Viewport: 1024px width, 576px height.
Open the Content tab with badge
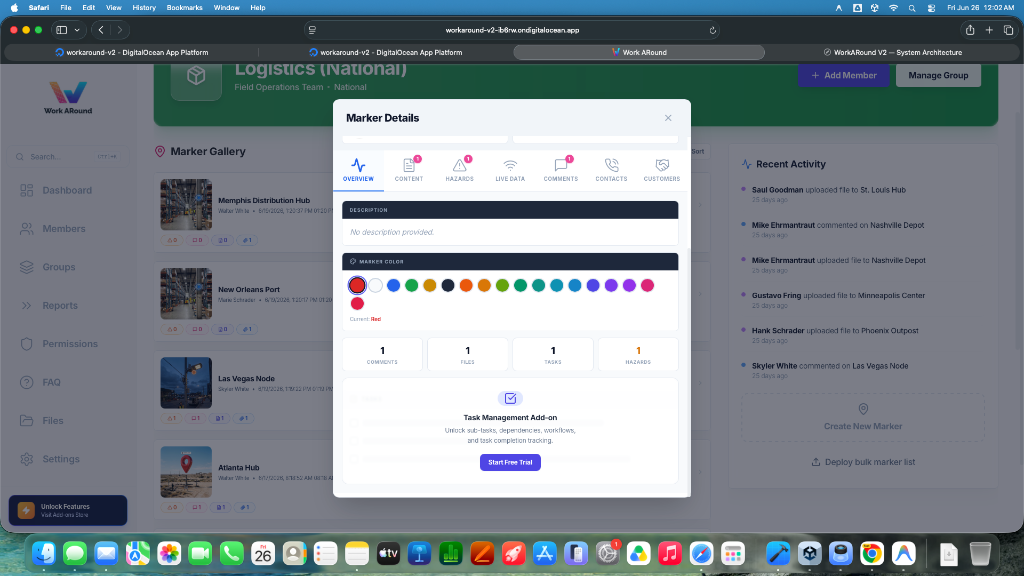(x=409, y=170)
